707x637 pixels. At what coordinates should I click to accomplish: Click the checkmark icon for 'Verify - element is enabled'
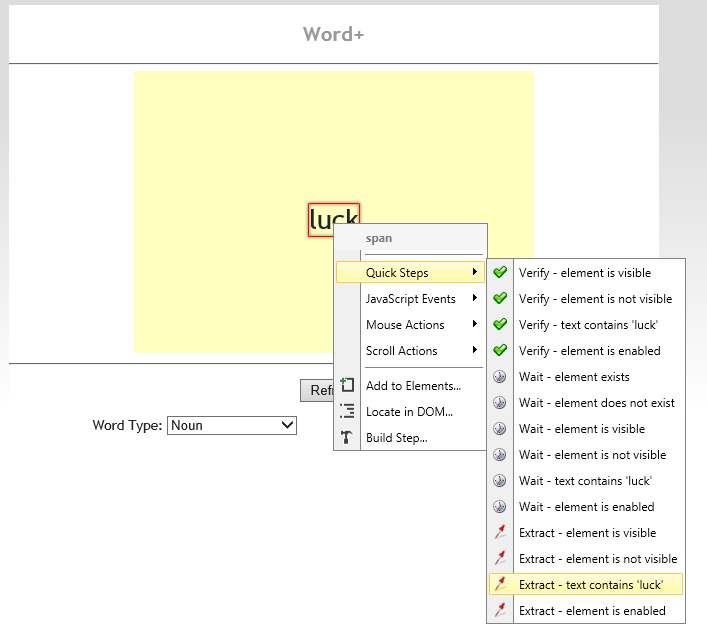(x=500, y=350)
